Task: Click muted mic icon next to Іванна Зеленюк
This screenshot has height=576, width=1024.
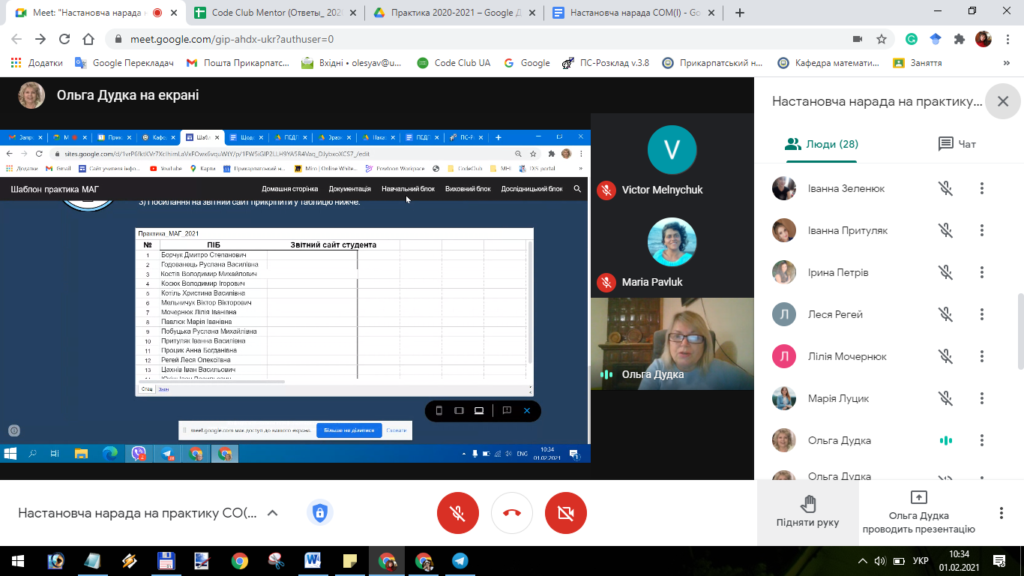Action: click(x=945, y=188)
